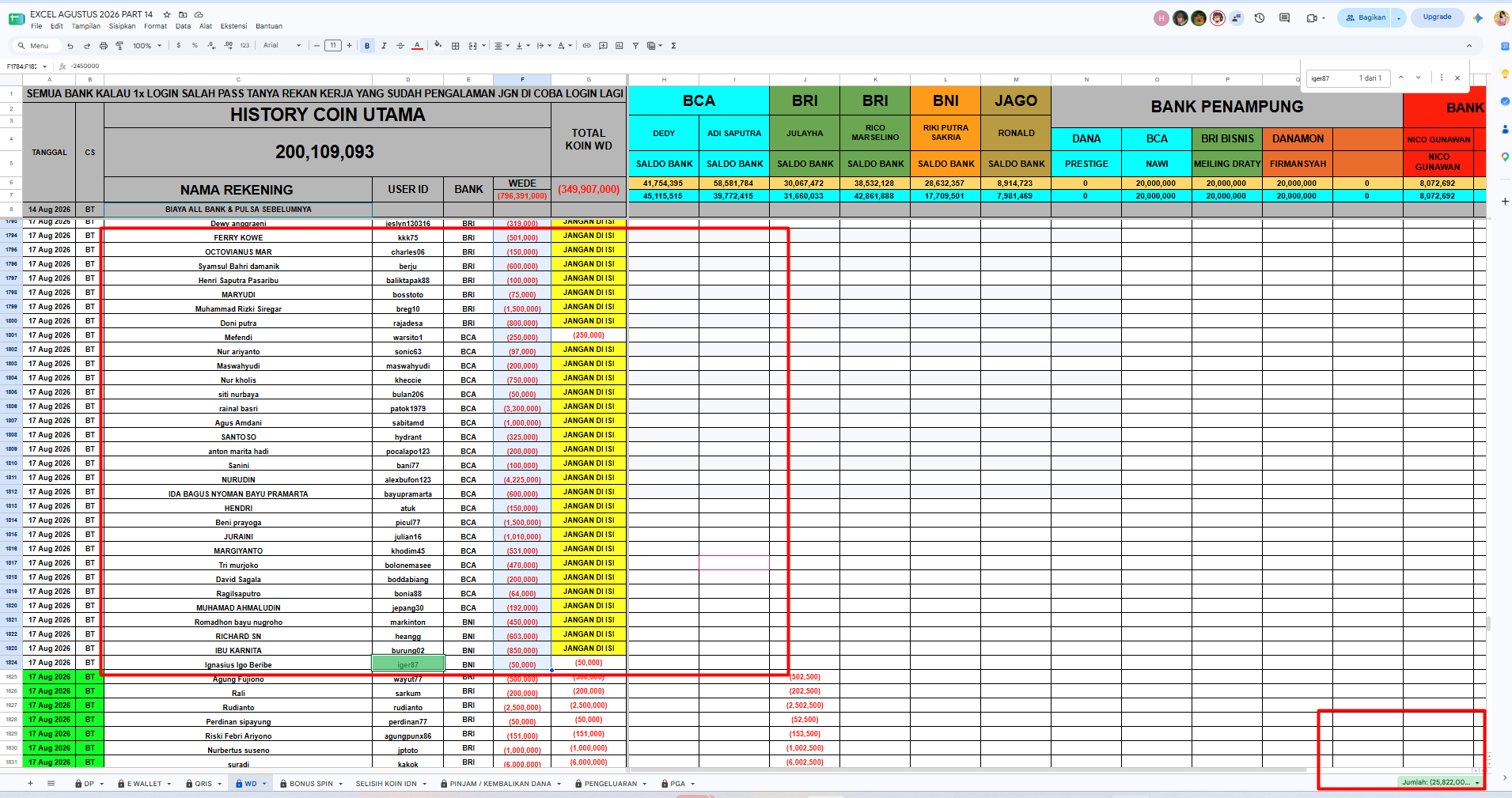Open the all sheets list icon
Image resolution: width=1512 pixels, height=798 pixels.
coord(51,784)
